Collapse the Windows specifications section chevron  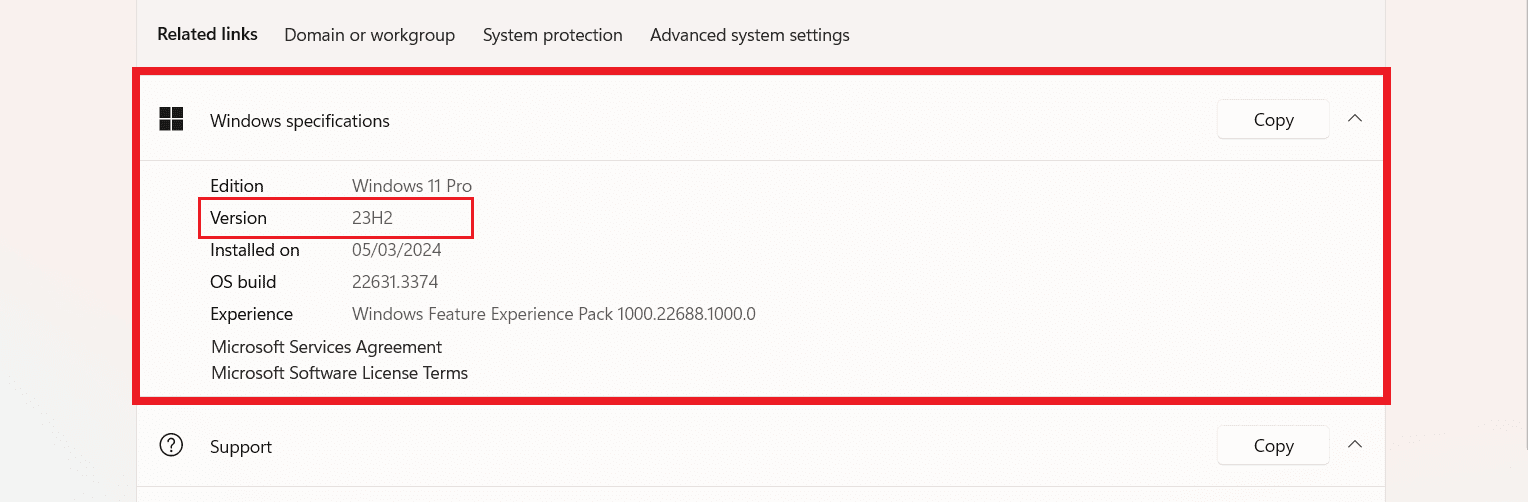pos(1355,119)
